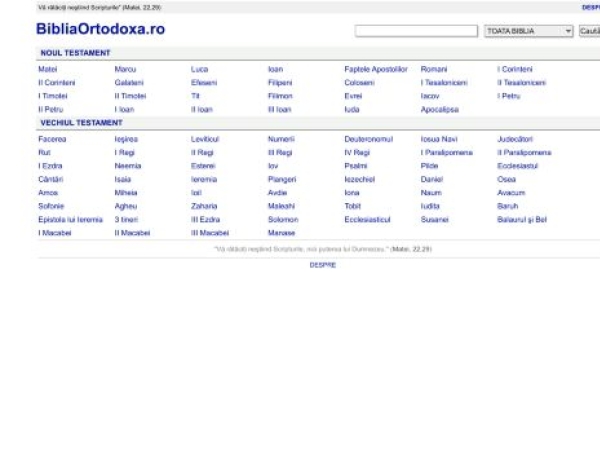The width and height of the screenshot is (600, 450).
Task: Open I Petru
Action: pyautogui.click(x=509, y=96)
